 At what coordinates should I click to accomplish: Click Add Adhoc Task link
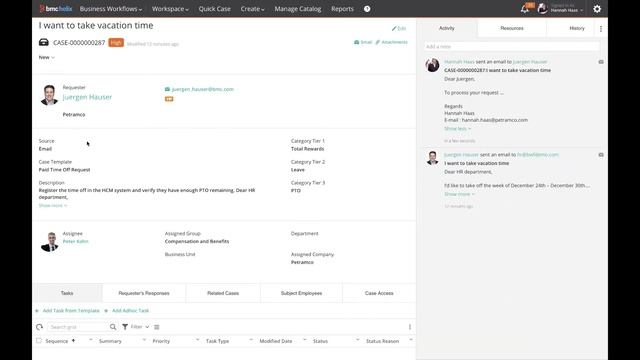pyautogui.click(x=130, y=311)
